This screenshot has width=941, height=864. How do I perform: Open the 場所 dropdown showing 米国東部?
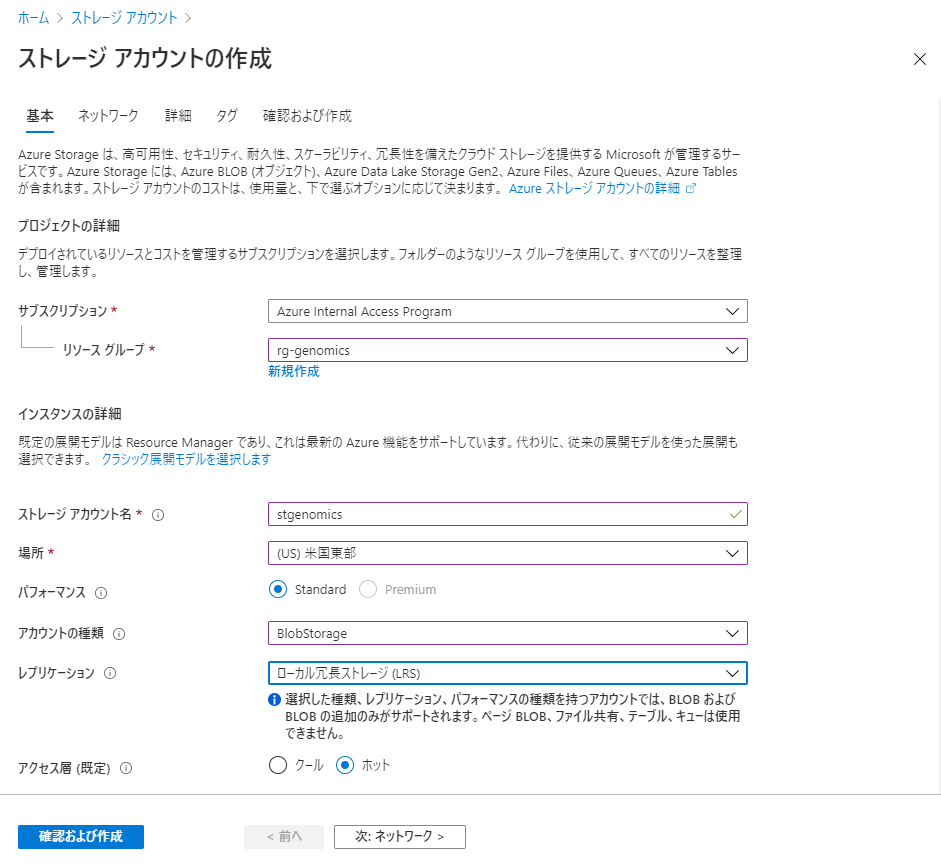[508, 553]
